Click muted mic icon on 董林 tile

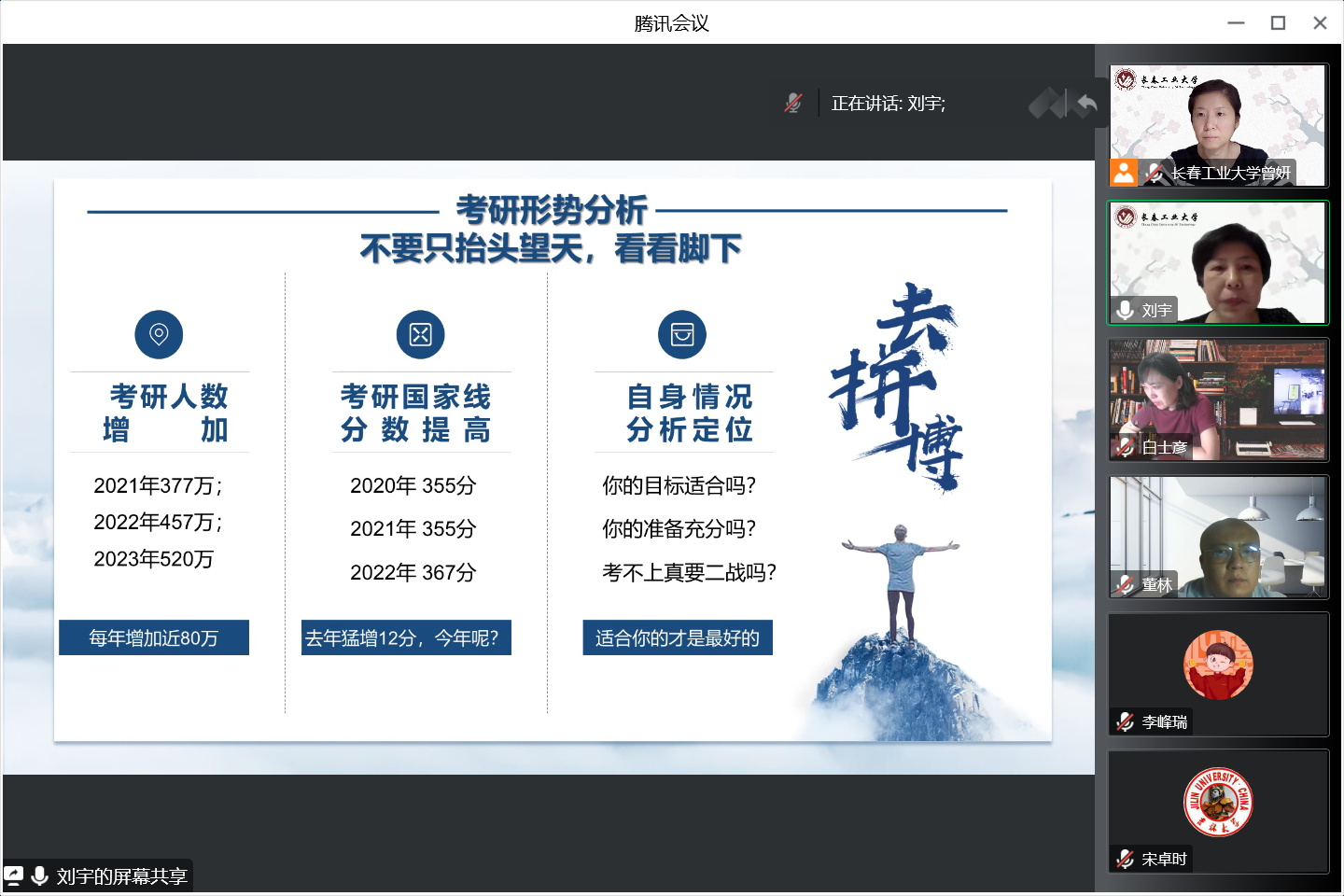click(1126, 584)
